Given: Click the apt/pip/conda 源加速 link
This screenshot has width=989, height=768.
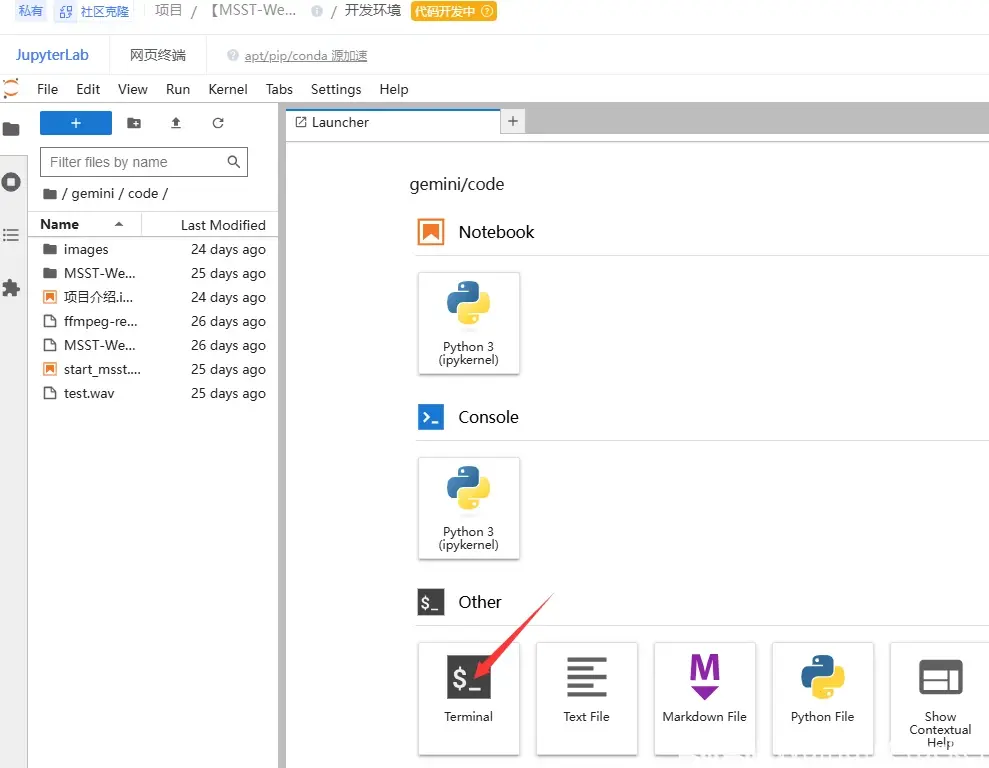Looking at the screenshot, I should [x=306, y=55].
